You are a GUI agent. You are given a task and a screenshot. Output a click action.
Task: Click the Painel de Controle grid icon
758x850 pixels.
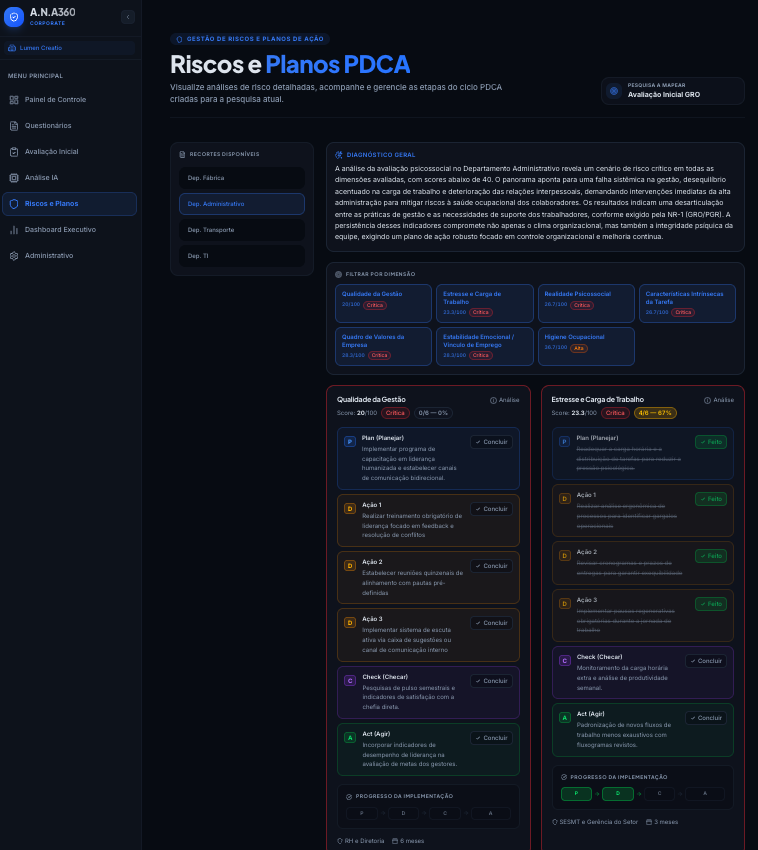pos(14,100)
